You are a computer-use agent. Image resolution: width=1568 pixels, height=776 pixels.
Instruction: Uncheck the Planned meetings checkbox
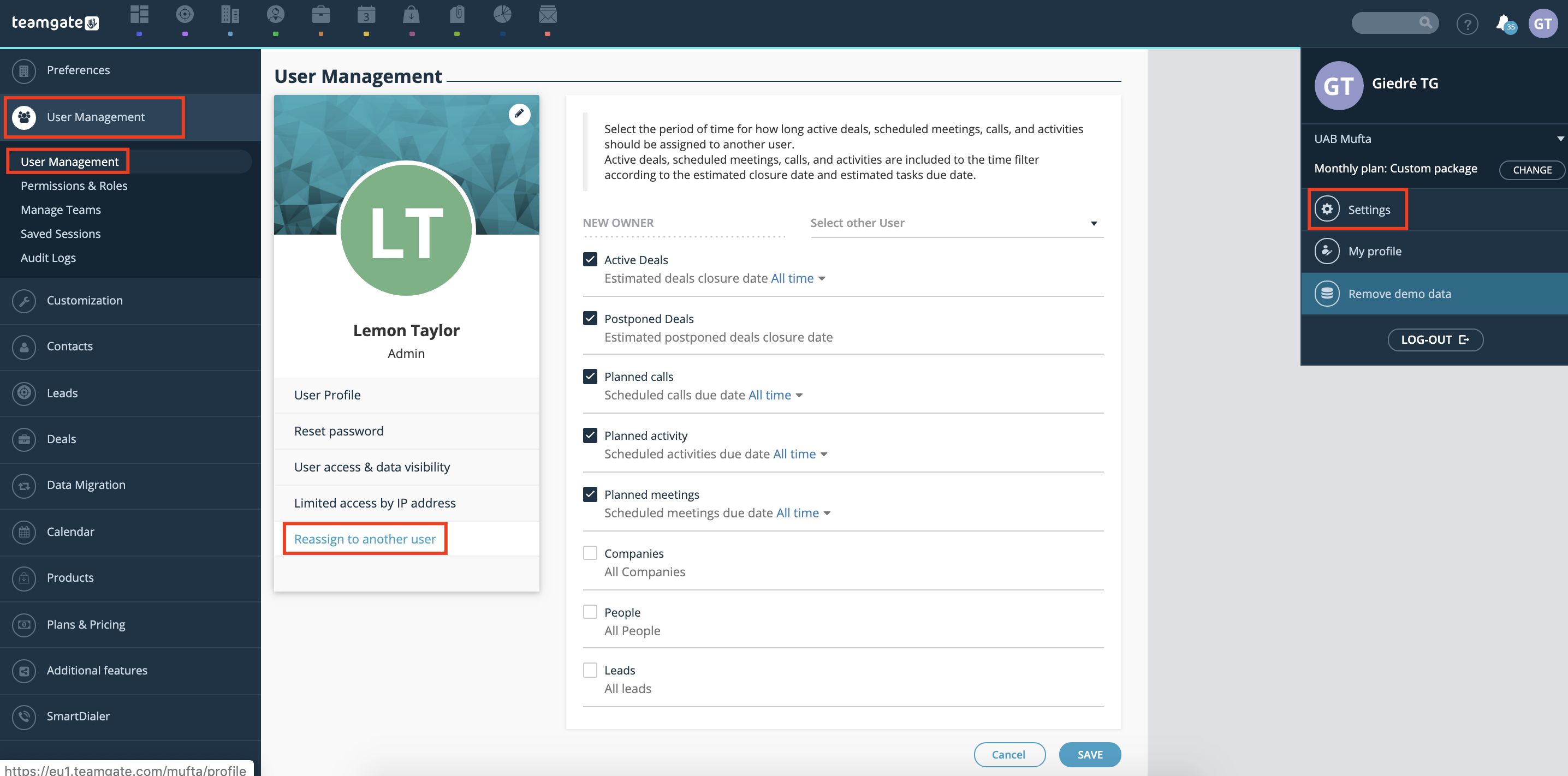[590, 494]
